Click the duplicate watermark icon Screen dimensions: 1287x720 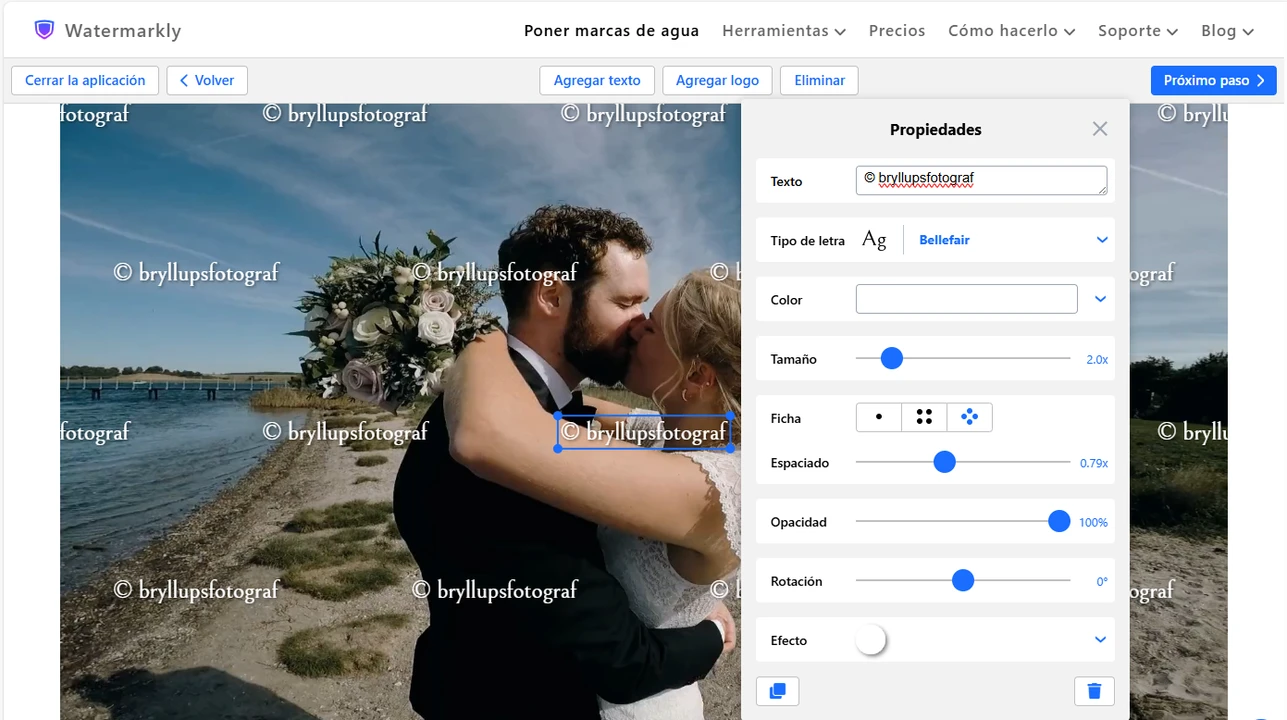[x=777, y=691]
